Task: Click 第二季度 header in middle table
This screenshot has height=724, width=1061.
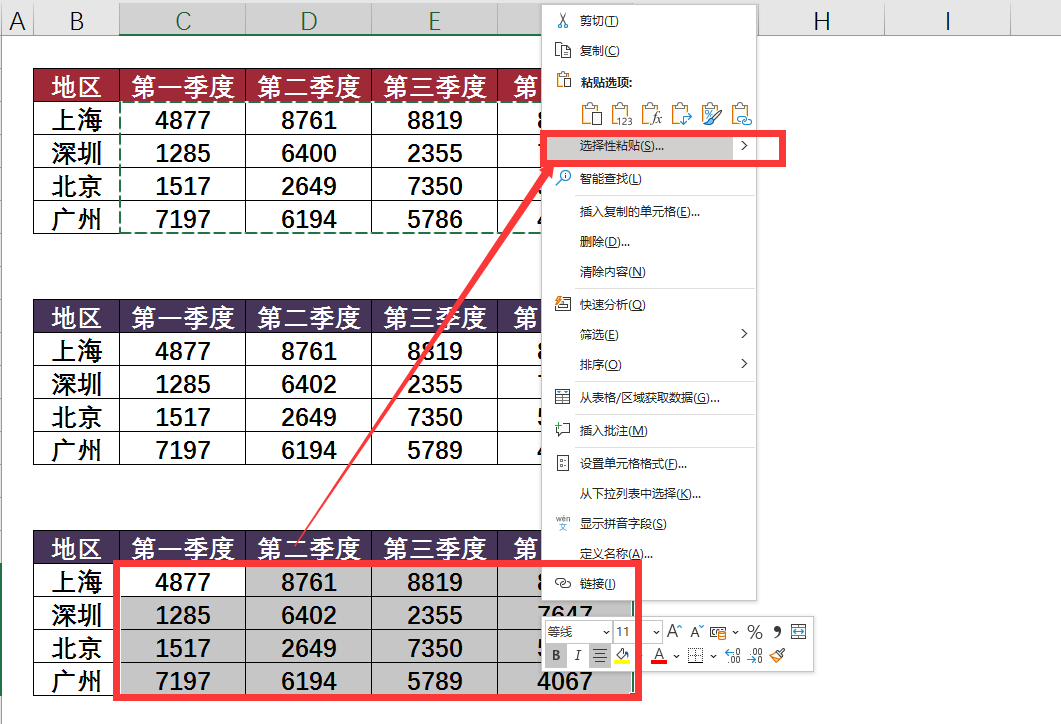Action: (x=309, y=317)
